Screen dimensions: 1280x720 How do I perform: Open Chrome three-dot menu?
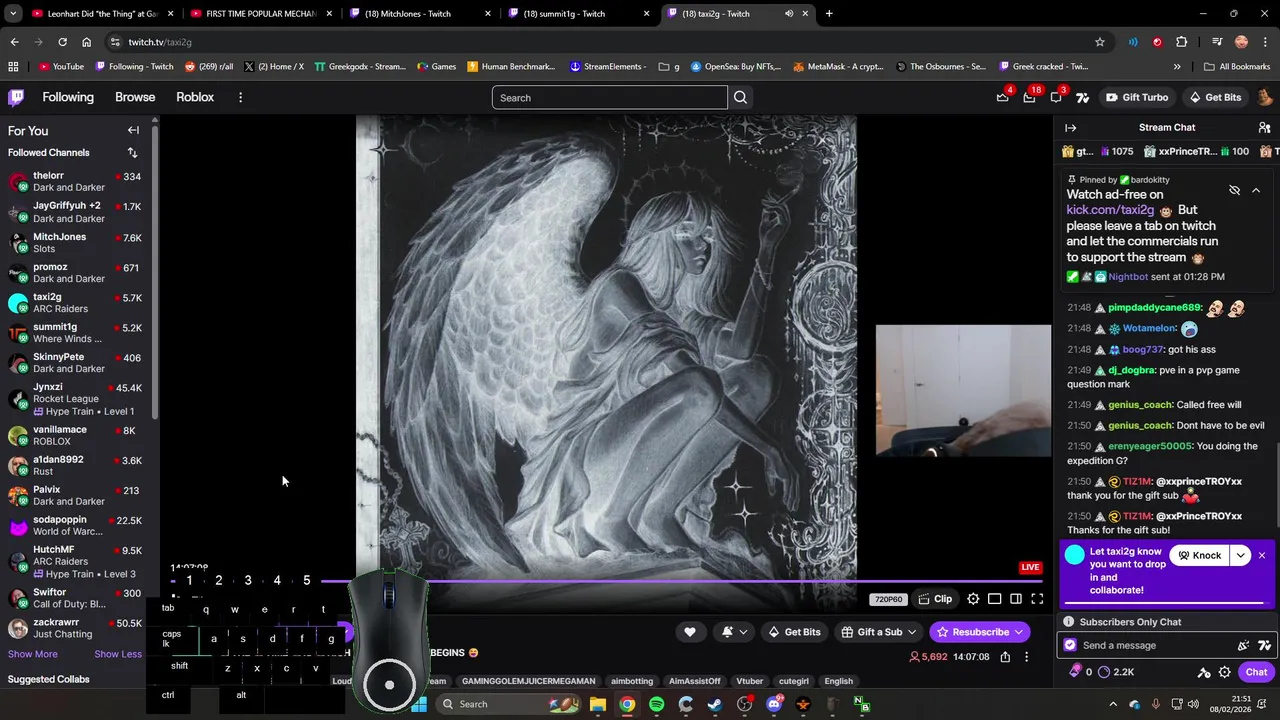(x=1265, y=42)
